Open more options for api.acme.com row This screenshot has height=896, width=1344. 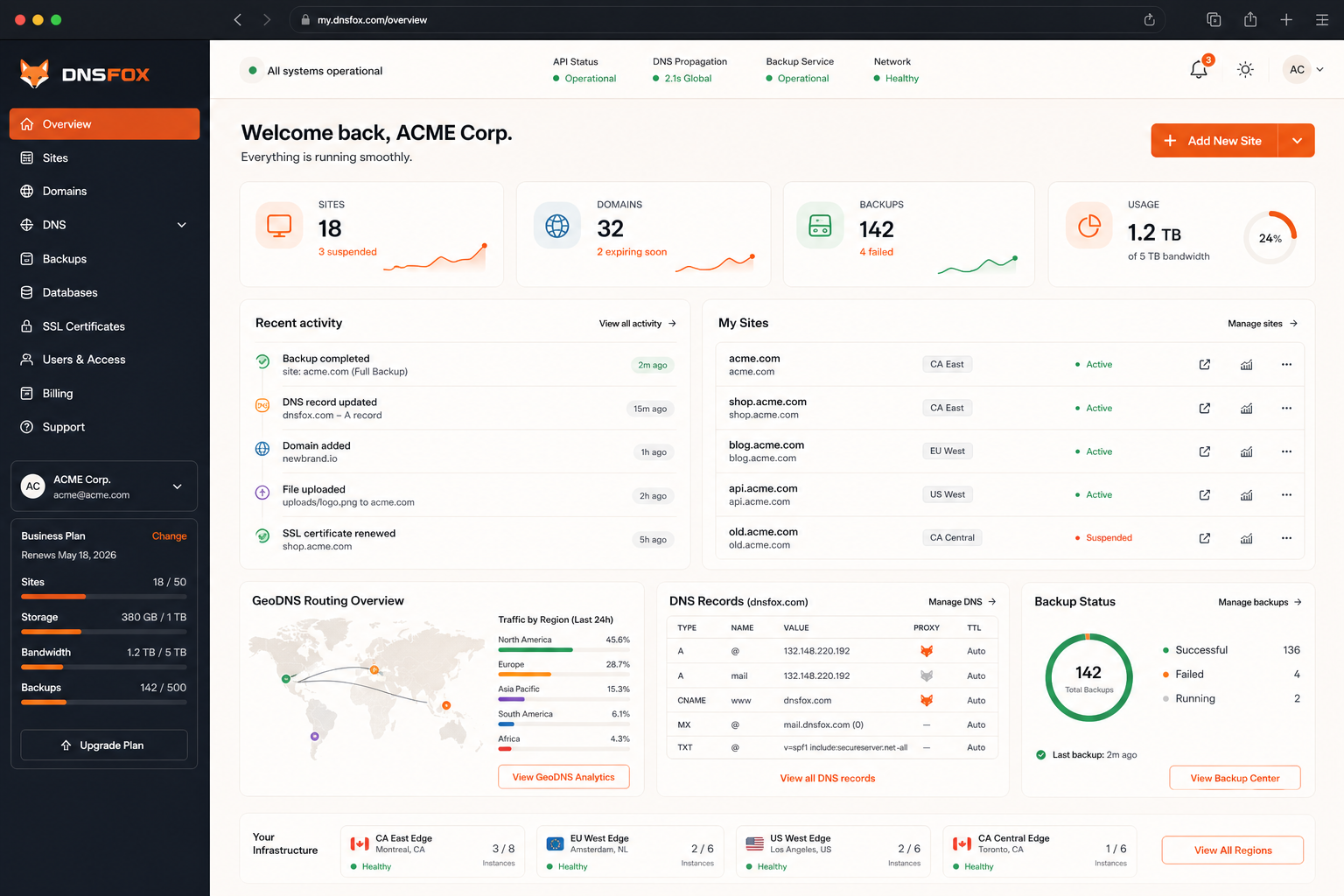[1286, 494]
